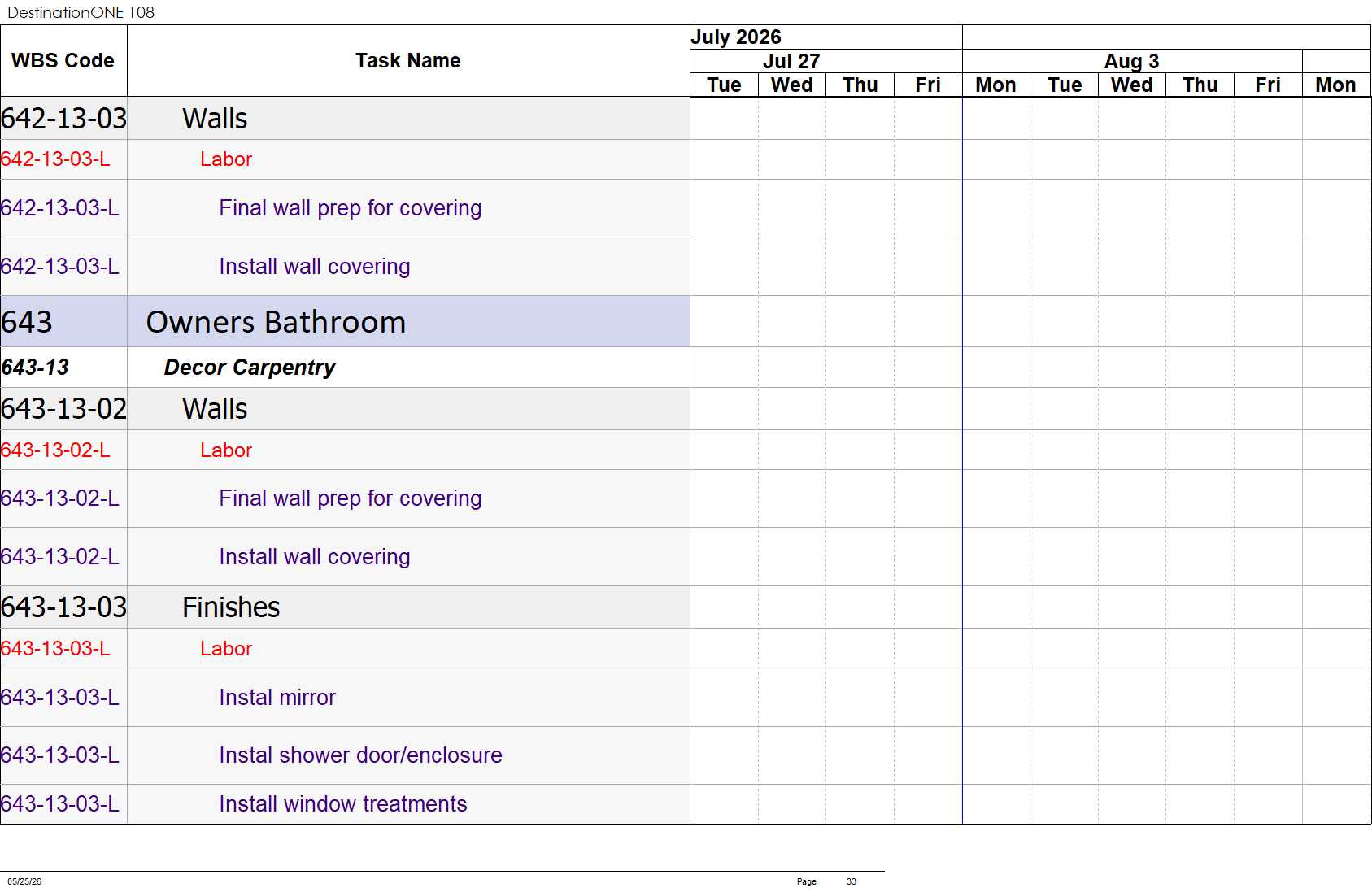Click page number 33 in the footer
Screen dimensions: 1372x892
(852, 881)
